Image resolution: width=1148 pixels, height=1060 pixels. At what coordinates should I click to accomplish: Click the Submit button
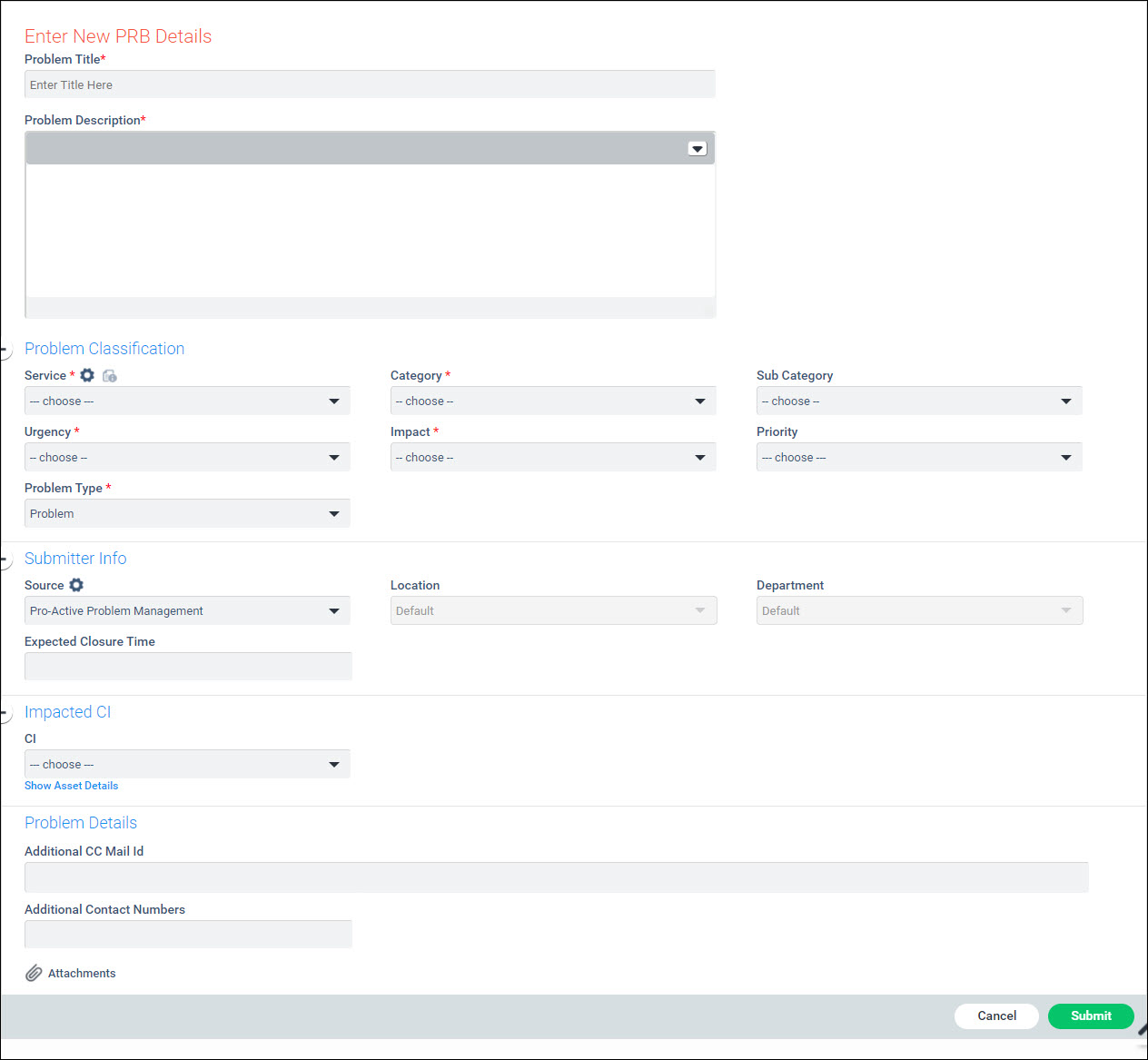pyautogui.click(x=1090, y=1015)
